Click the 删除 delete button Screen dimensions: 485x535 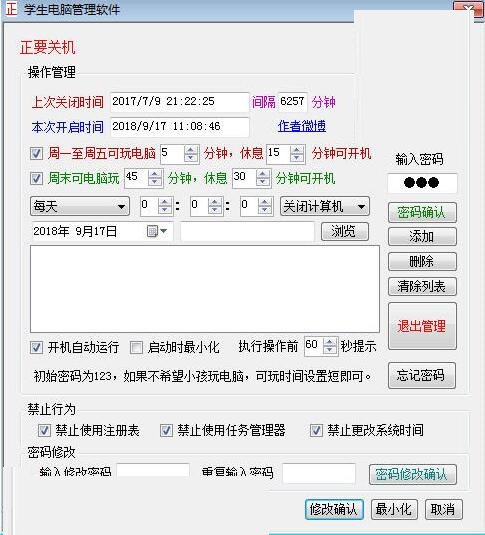[x=422, y=262]
